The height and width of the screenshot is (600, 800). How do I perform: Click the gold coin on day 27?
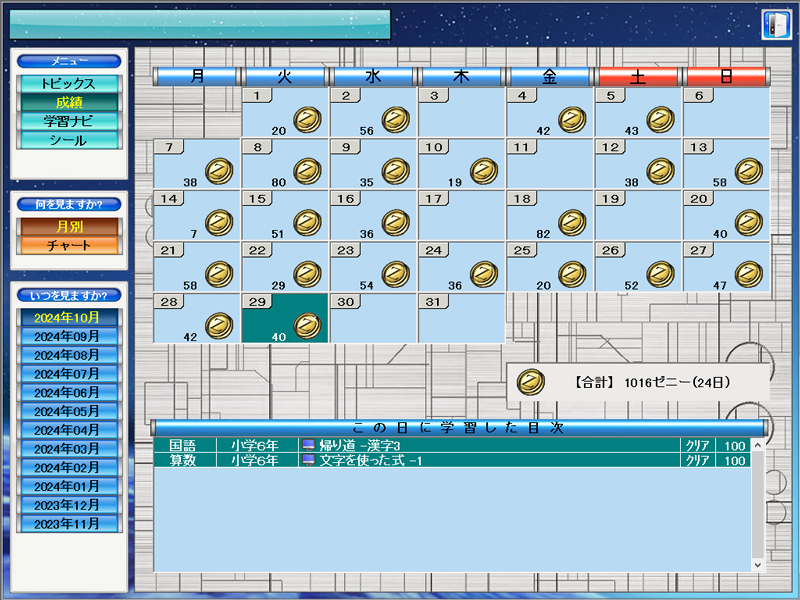(x=747, y=273)
